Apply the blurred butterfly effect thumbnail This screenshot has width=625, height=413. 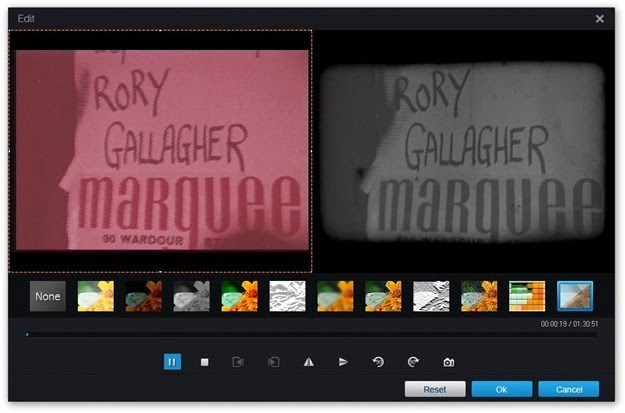(335, 296)
